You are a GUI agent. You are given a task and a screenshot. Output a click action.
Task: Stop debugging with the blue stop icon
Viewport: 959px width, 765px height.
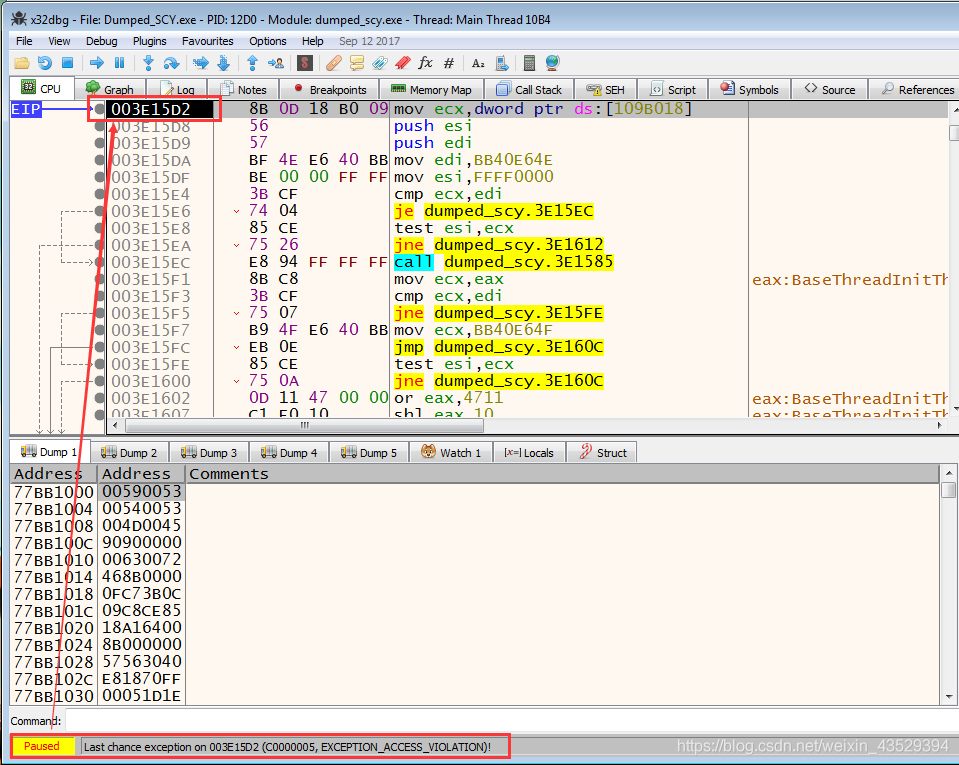(68, 63)
